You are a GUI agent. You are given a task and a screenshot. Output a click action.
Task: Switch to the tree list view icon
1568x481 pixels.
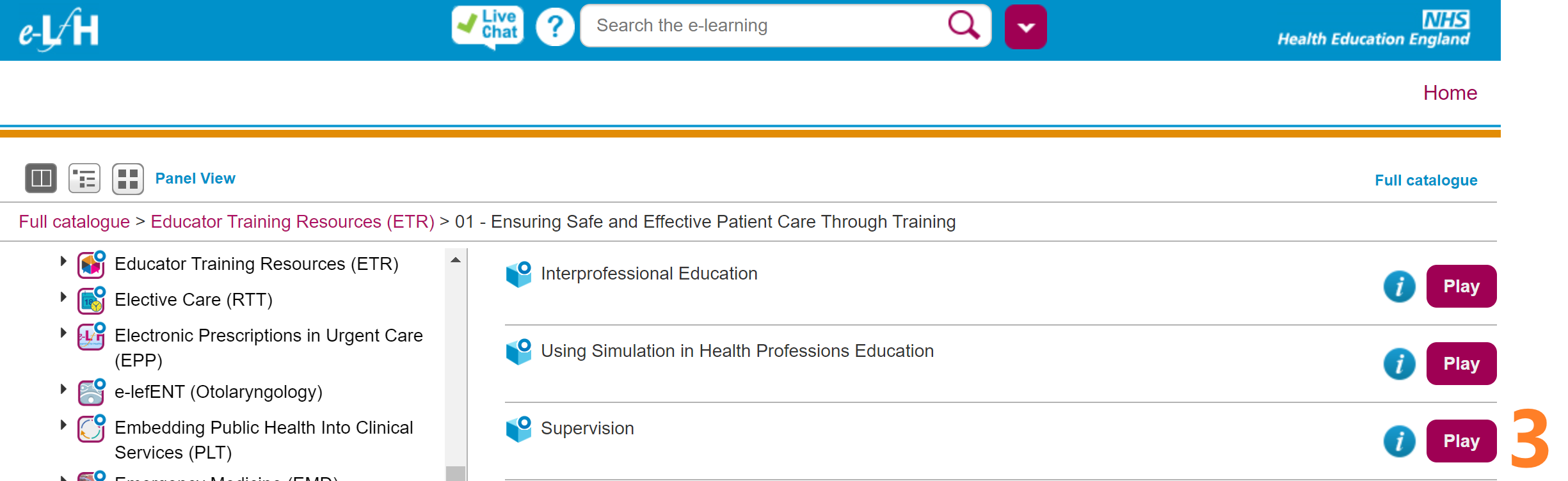point(84,178)
